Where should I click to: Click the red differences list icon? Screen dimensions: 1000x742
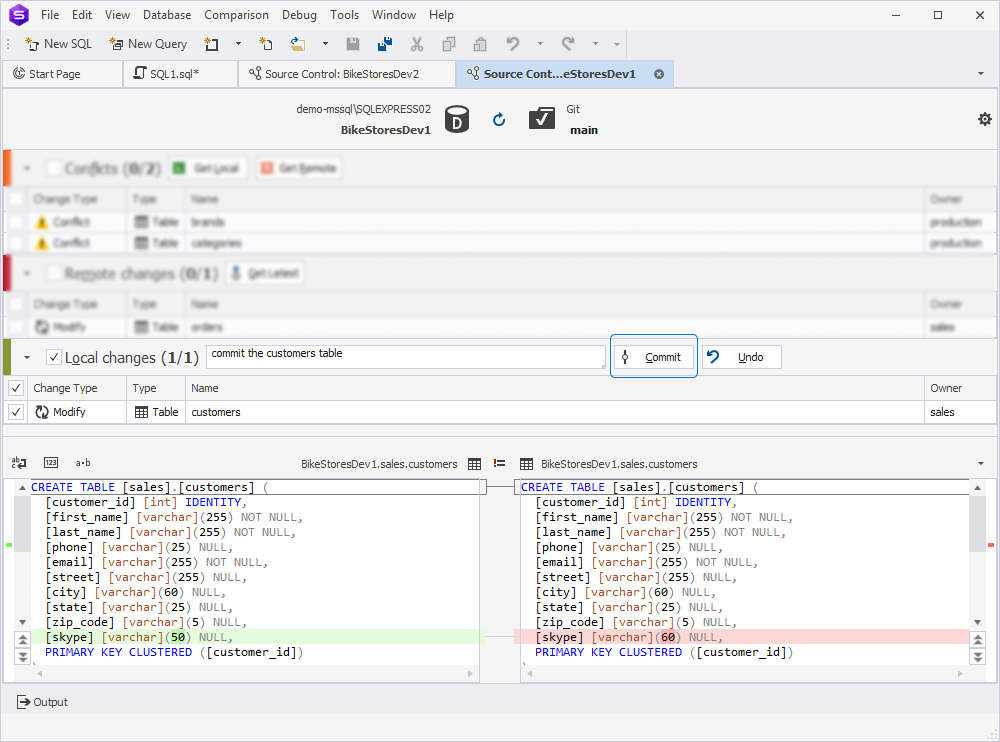coord(499,463)
